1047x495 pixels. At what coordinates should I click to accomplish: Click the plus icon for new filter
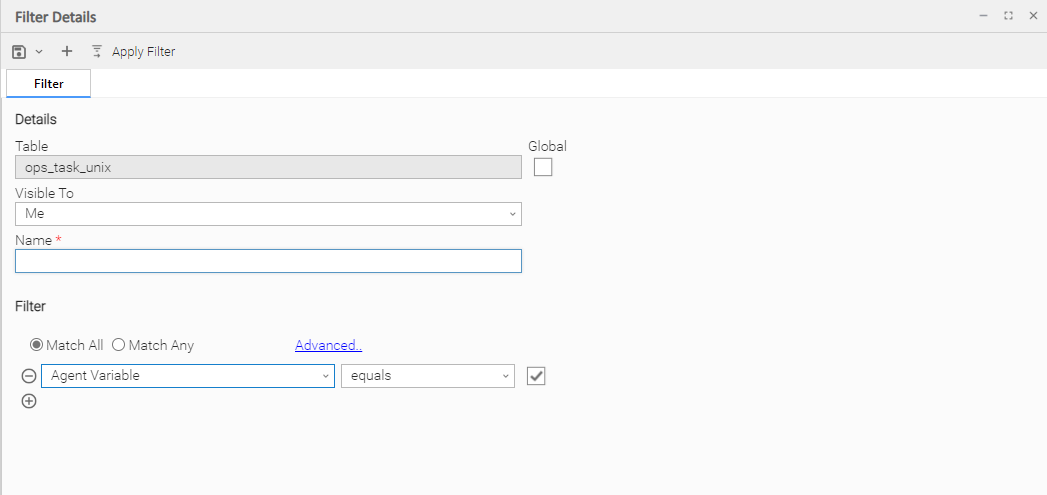tap(67, 51)
